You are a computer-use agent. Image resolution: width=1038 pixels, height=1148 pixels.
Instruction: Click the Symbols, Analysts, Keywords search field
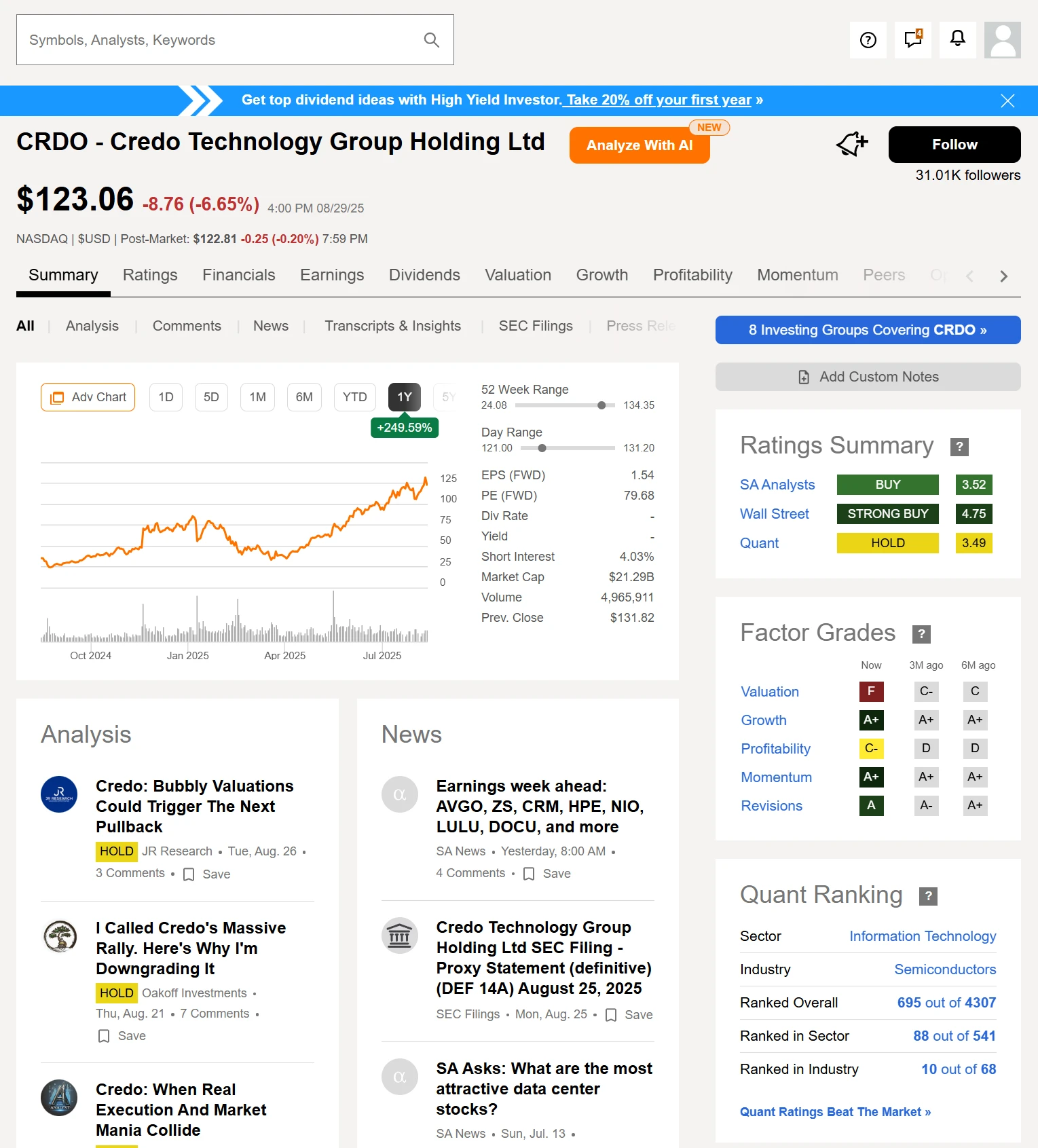[x=217, y=40]
